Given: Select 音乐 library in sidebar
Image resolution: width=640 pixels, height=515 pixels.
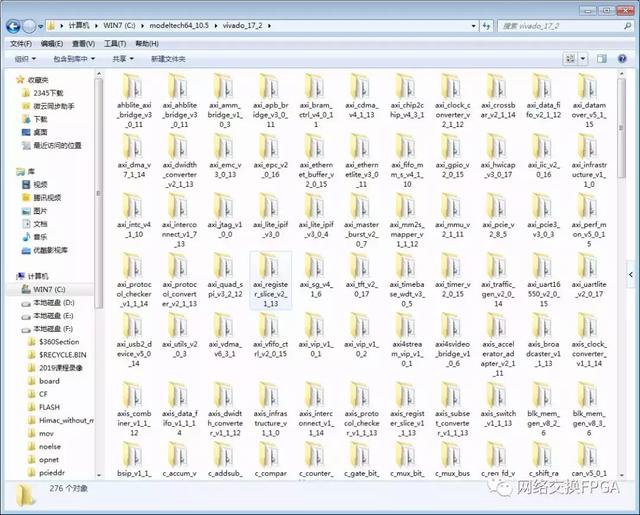Looking at the screenshot, I should pyautogui.click(x=35, y=237).
